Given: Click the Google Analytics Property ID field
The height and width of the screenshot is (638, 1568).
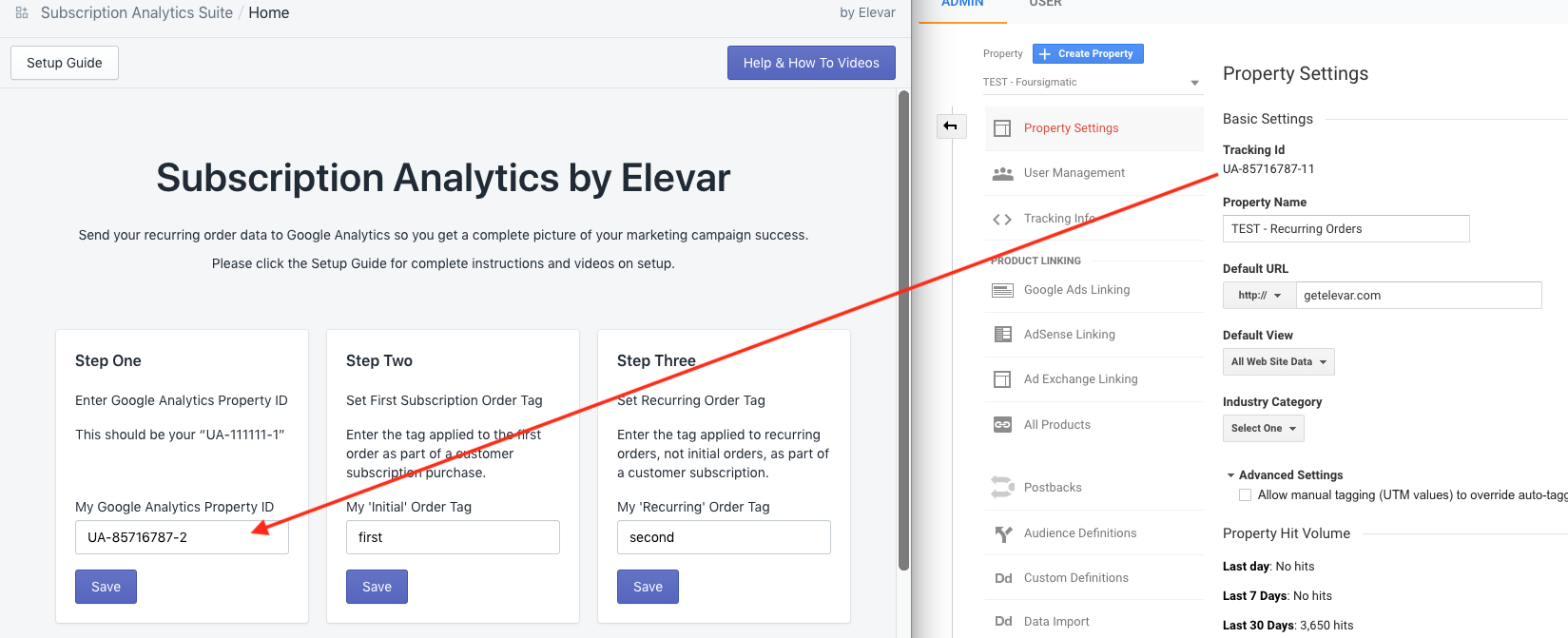Looking at the screenshot, I should tap(182, 537).
